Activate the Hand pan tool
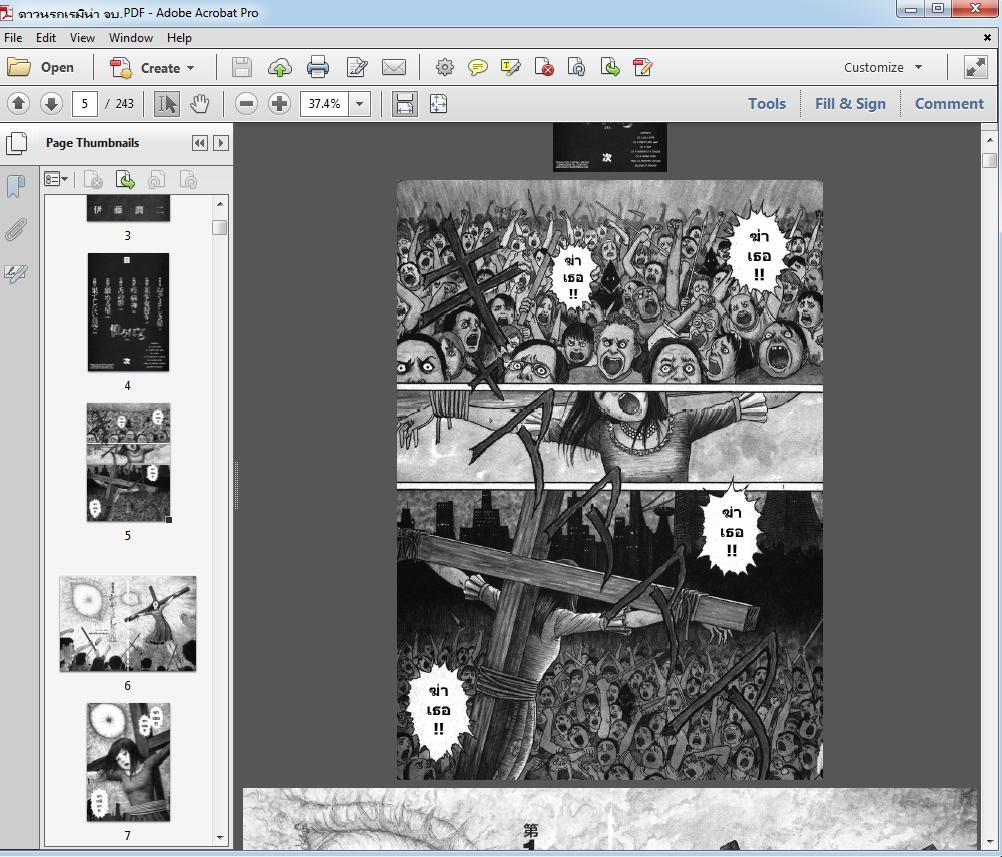Image resolution: width=1002 pixels, height=857 pixels. 200,104
